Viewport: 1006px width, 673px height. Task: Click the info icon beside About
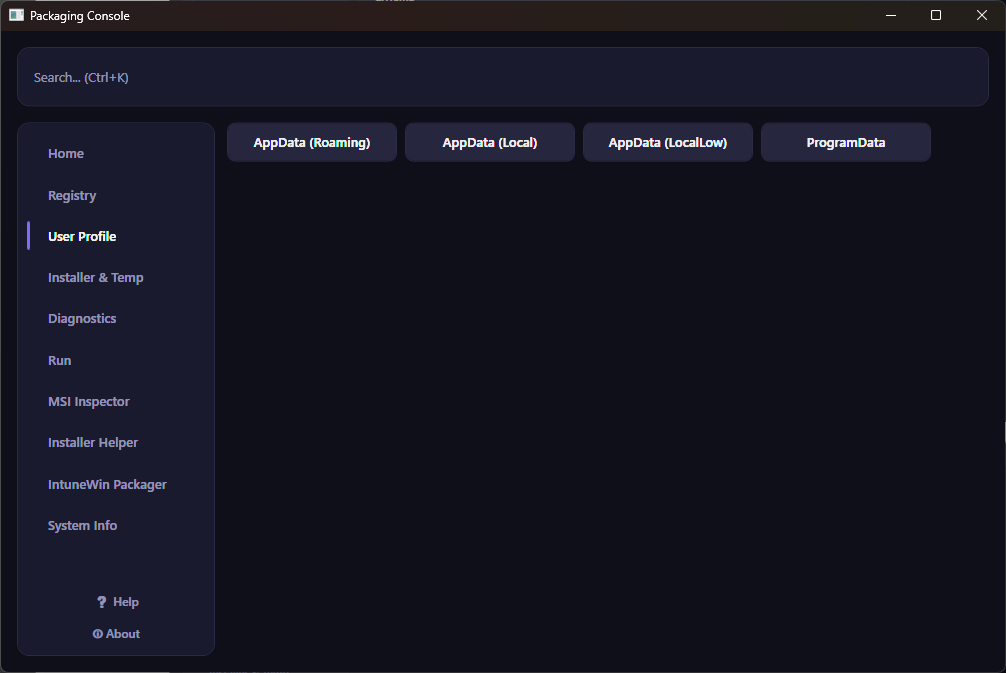click(98, 634)
